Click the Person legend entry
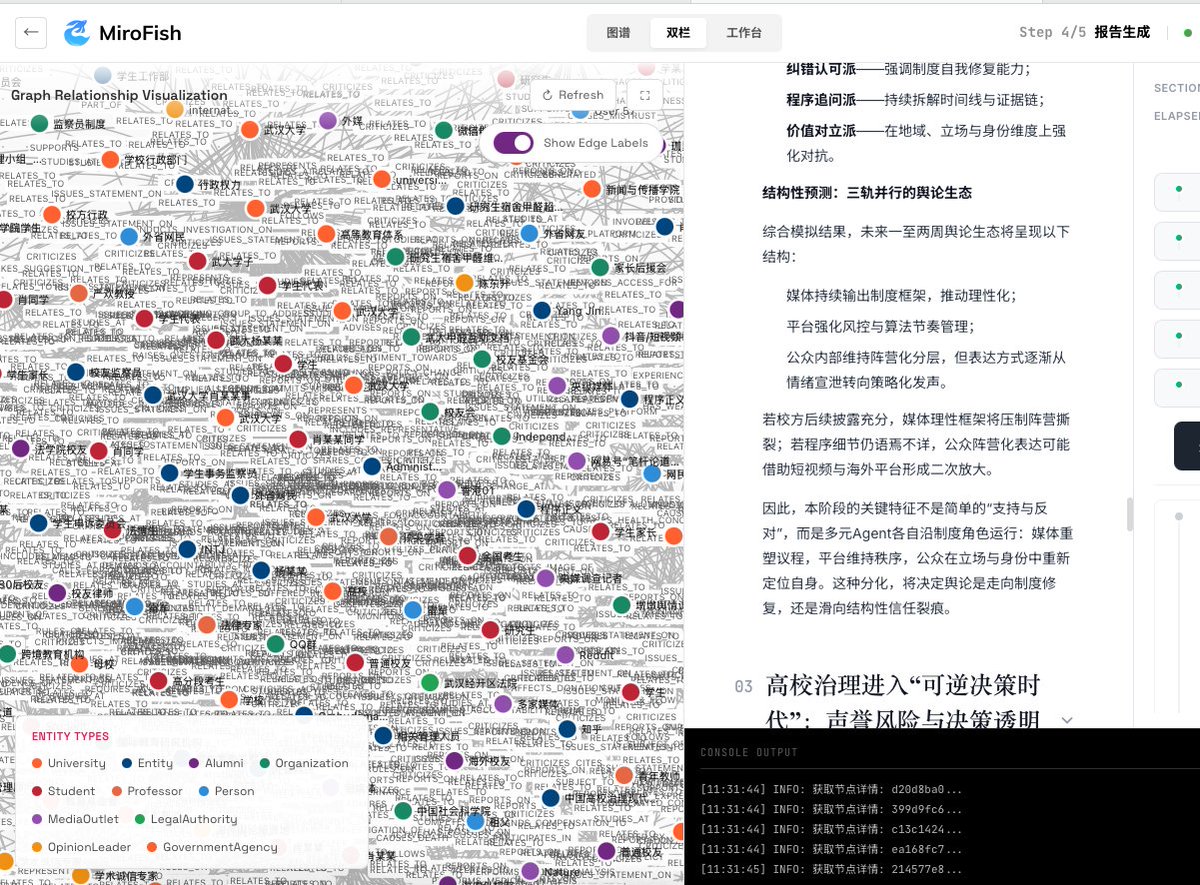The width and height of the screenshot is (1200, 885). click(x=227, y=791)
